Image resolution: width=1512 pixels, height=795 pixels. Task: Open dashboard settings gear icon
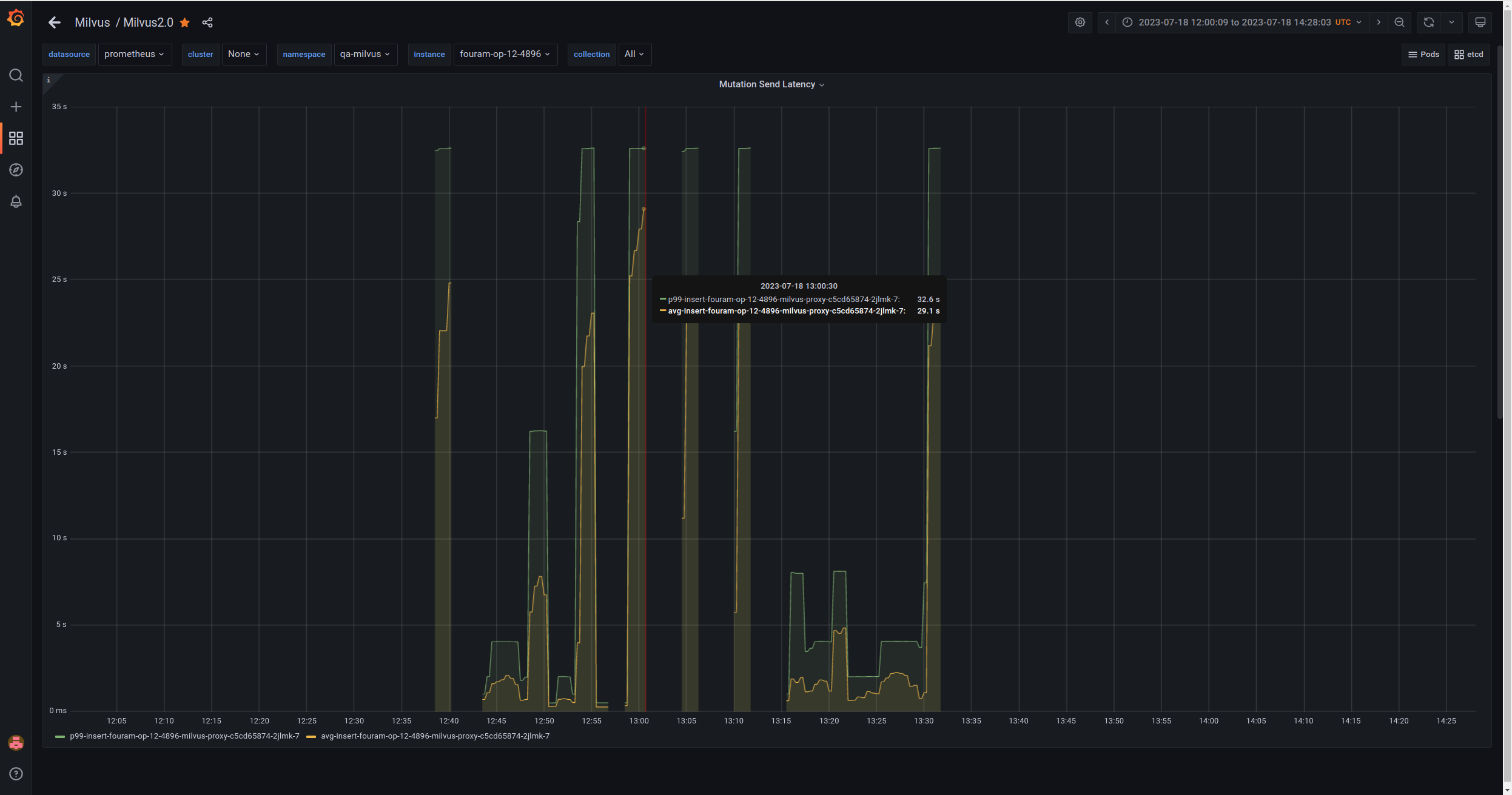pyautogui.click(x=1080, y=22)
